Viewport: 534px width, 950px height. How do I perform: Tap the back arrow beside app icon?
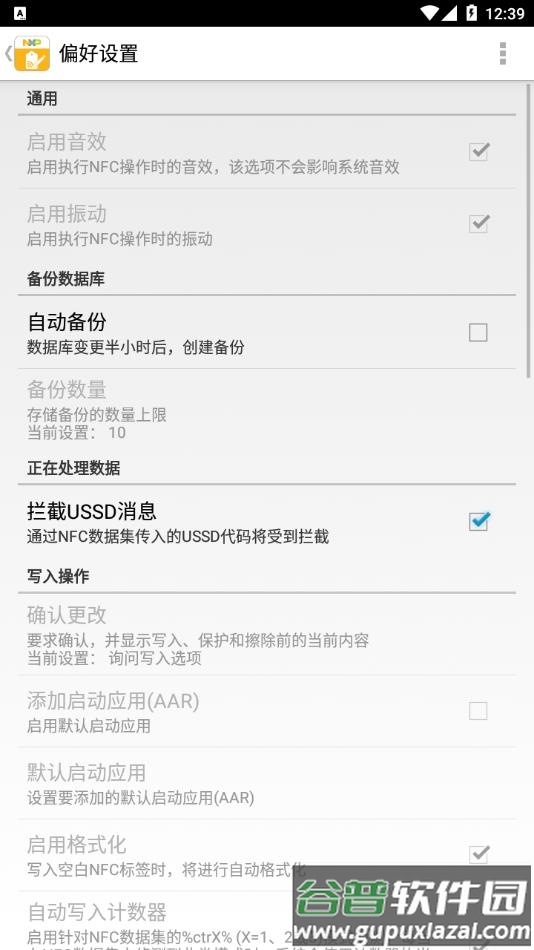(x=8, y=53)
